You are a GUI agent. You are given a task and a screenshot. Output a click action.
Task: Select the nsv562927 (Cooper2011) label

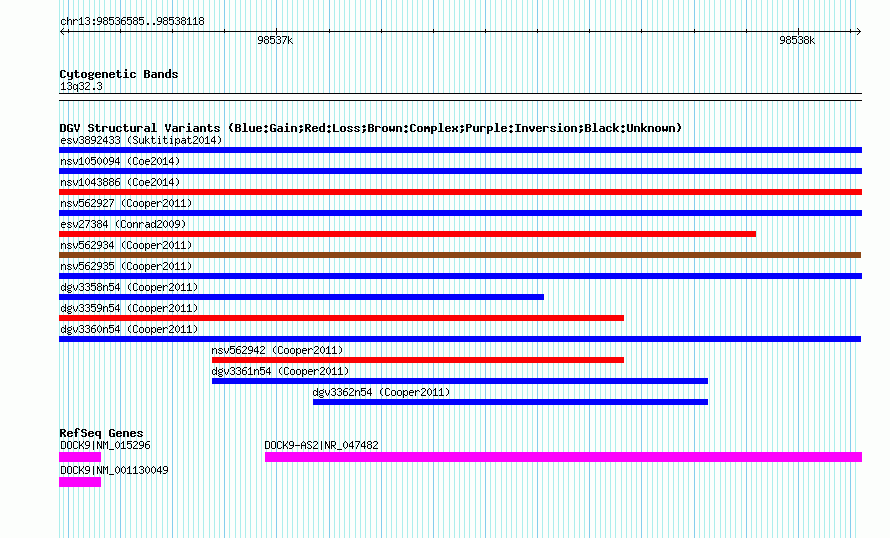[126, 203]
